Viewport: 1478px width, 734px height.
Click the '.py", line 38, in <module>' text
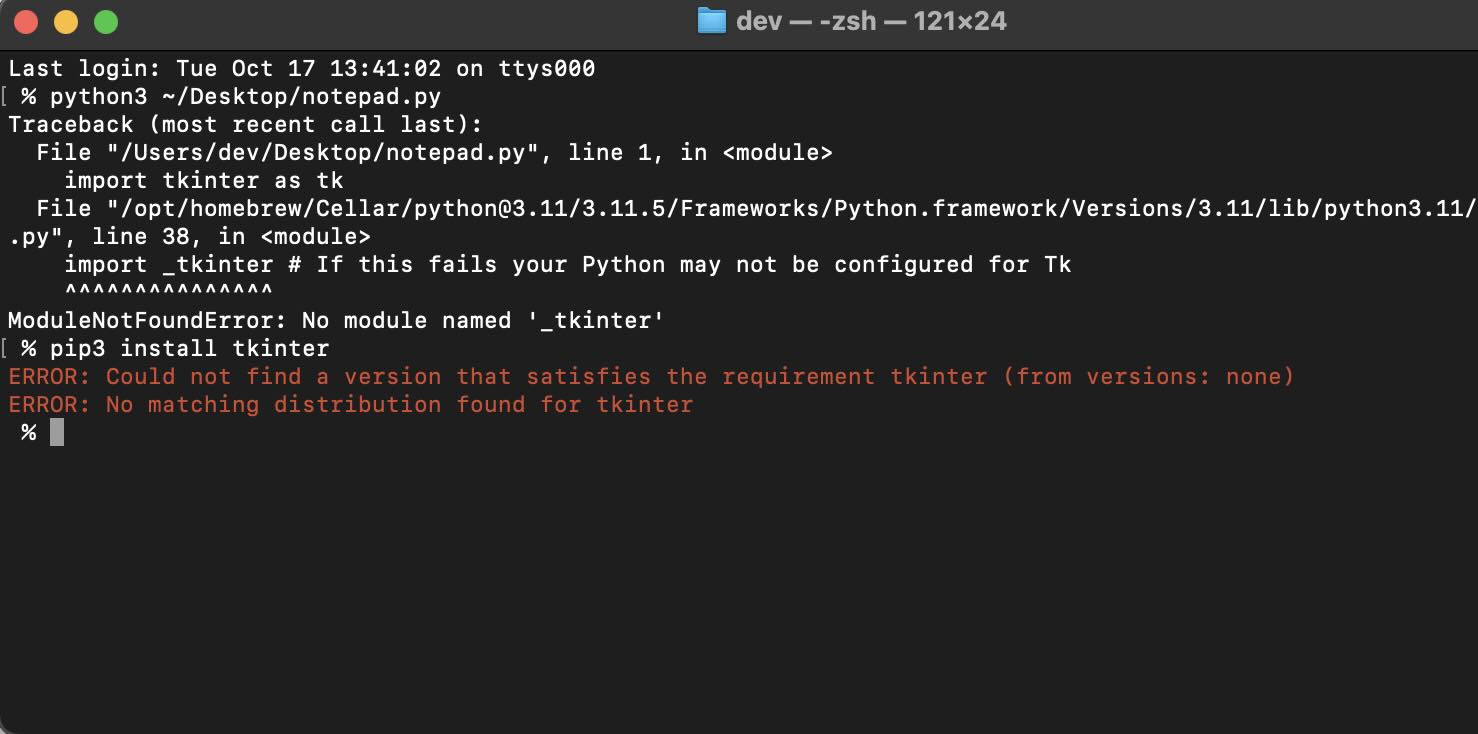point(190,237)
